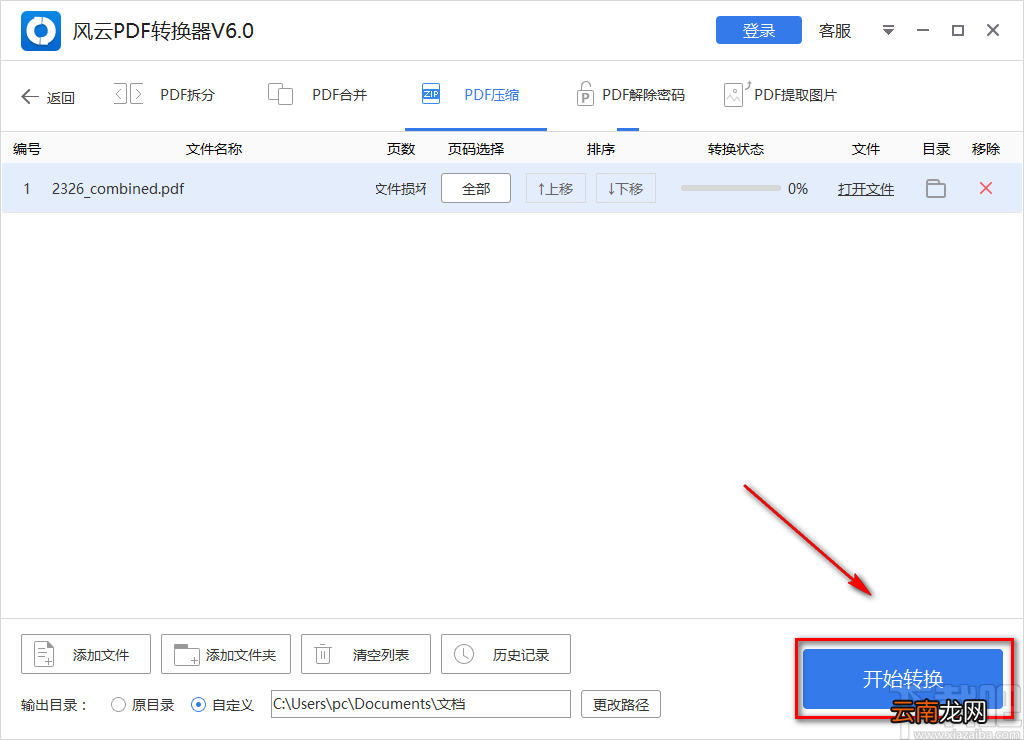Click the ZIP compress icon
Image resolution: width=1024 pixels, height=740 pixels.
[x=431, y=94]
